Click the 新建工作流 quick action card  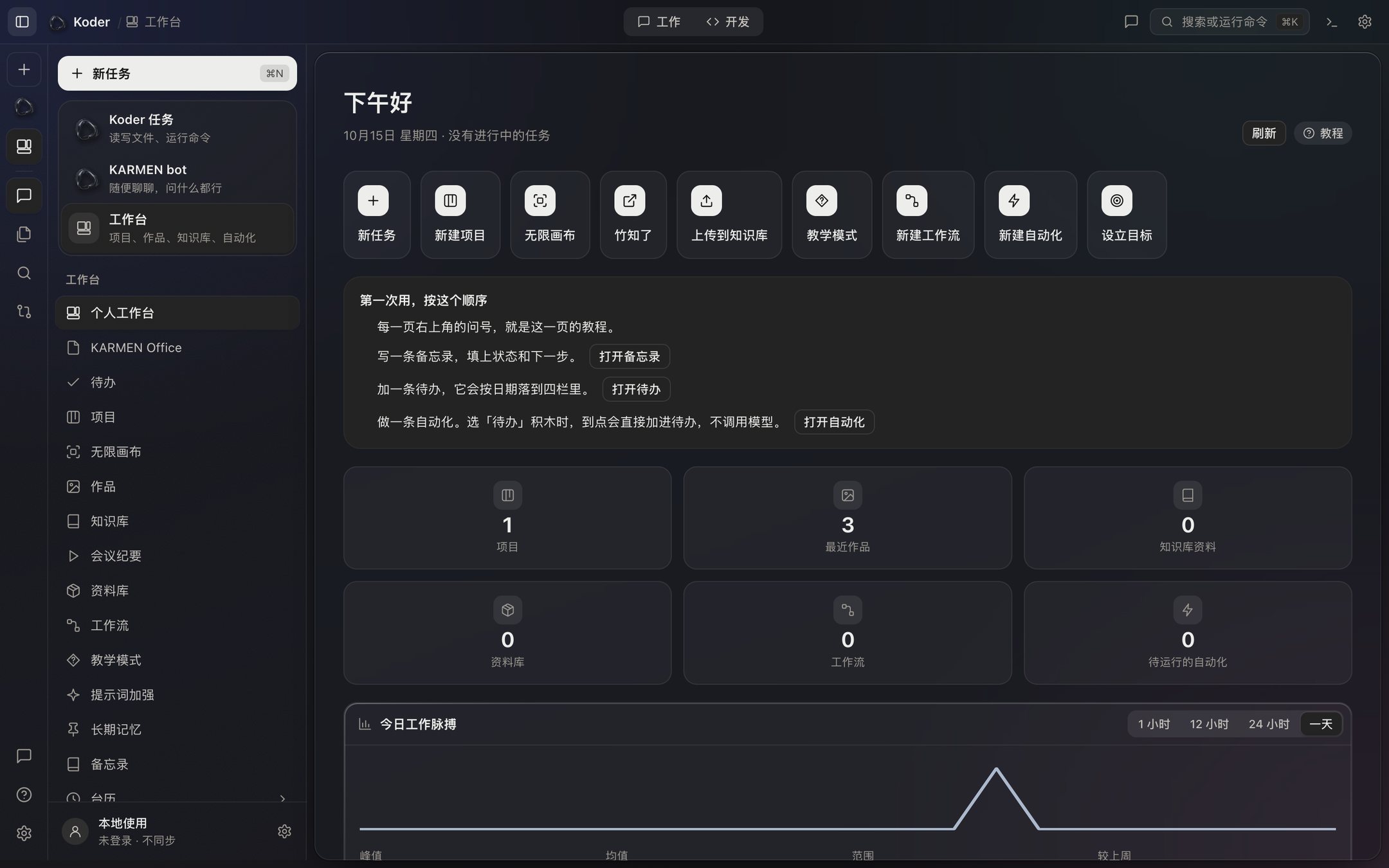928,215
